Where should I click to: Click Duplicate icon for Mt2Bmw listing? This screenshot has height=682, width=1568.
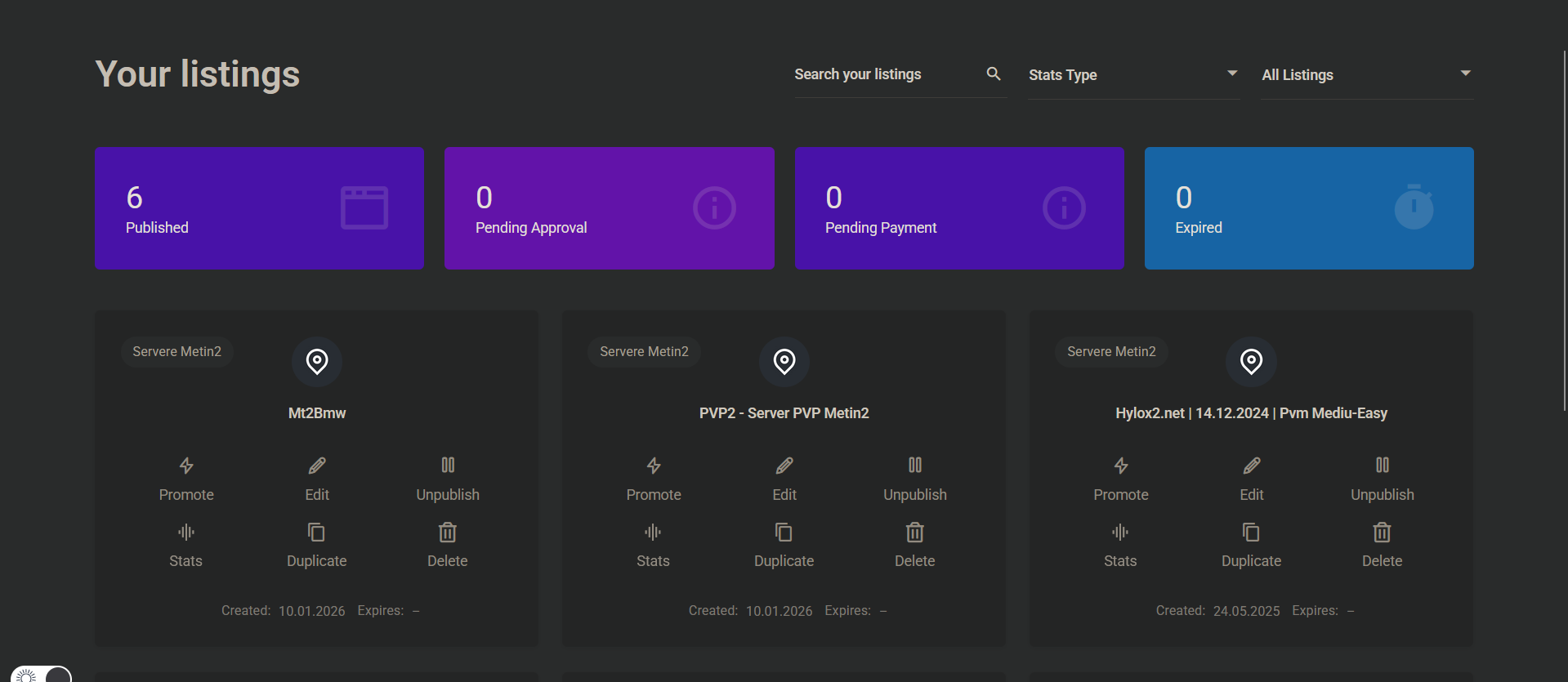(316, 533)
